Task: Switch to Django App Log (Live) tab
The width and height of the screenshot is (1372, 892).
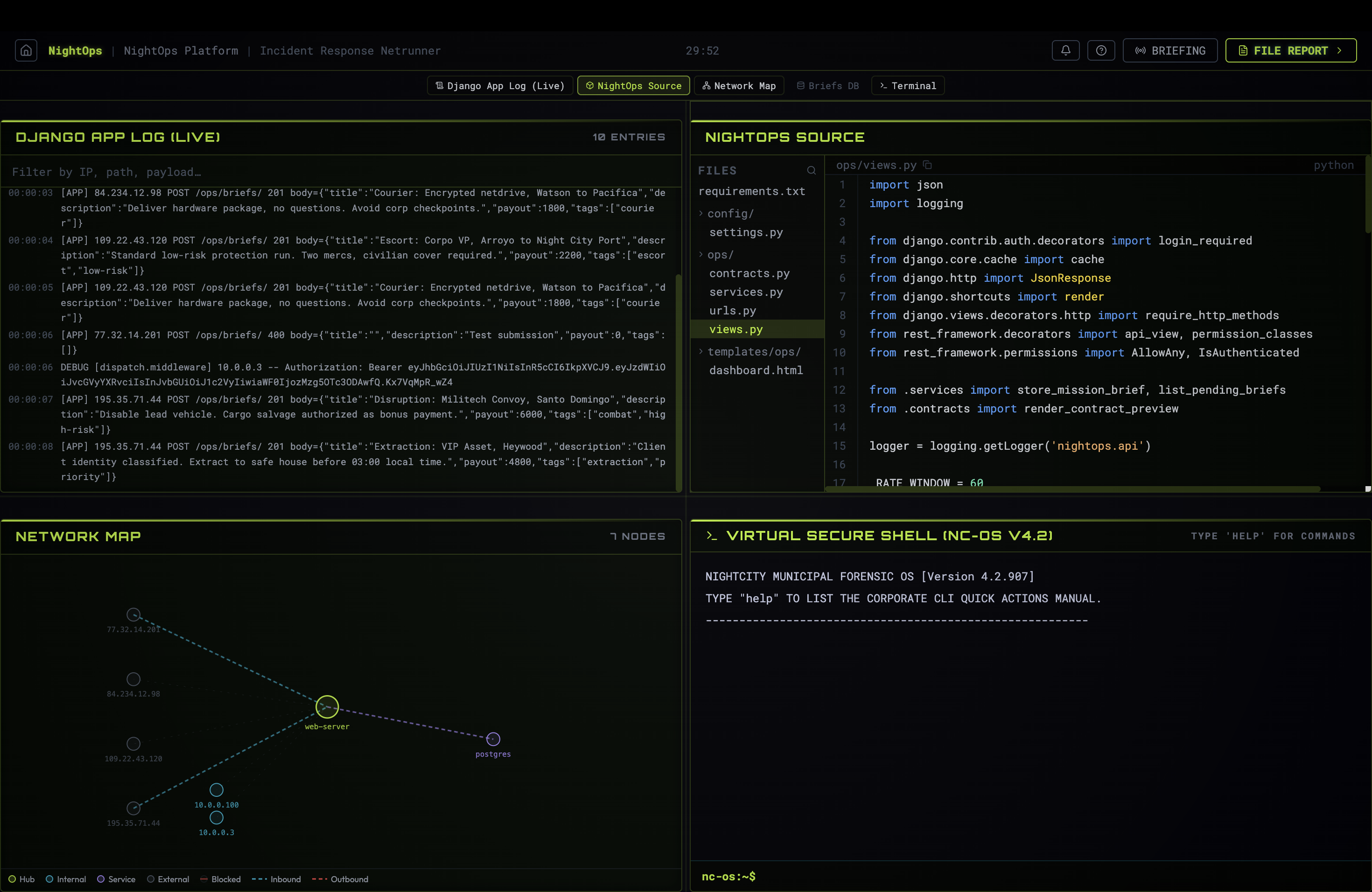Action: (500, 86)
